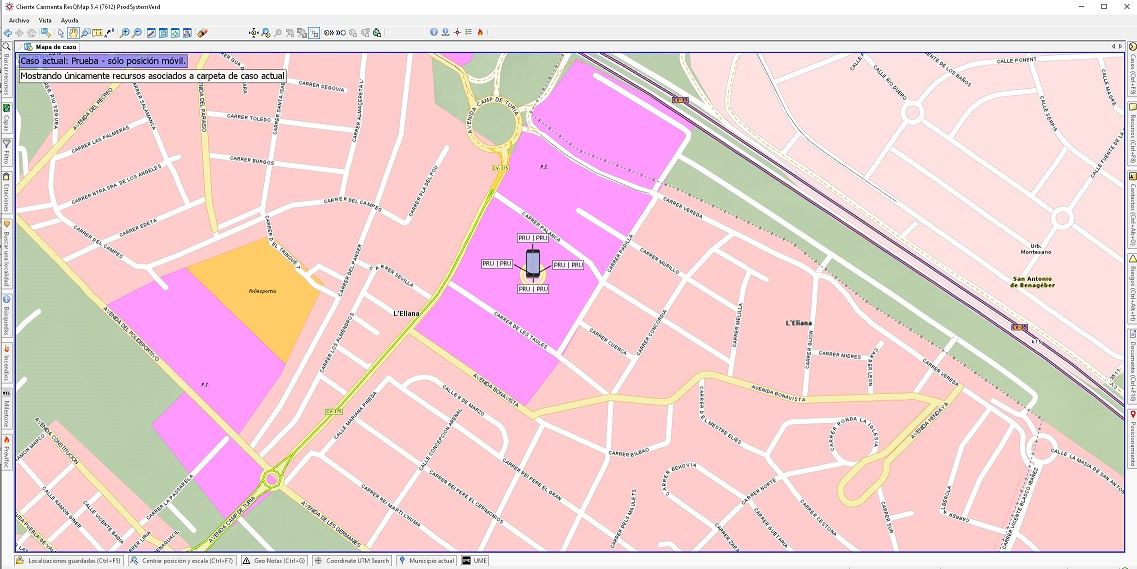This screenshot has width=1137, height=569.
Task: Select the pan hand tool
Action: [x=73, y=33]
